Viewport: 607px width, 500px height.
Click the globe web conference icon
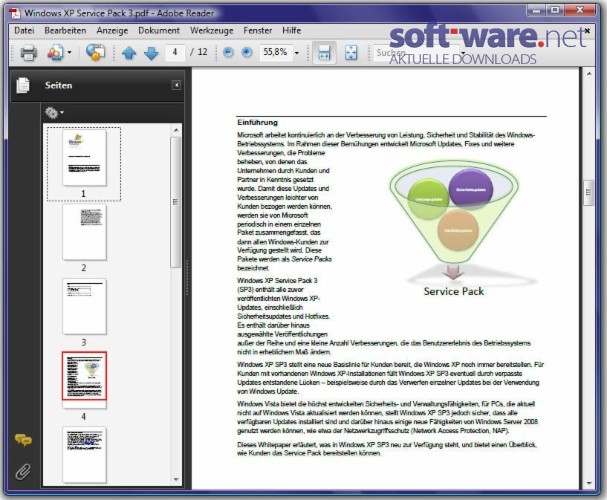[95, 52]
